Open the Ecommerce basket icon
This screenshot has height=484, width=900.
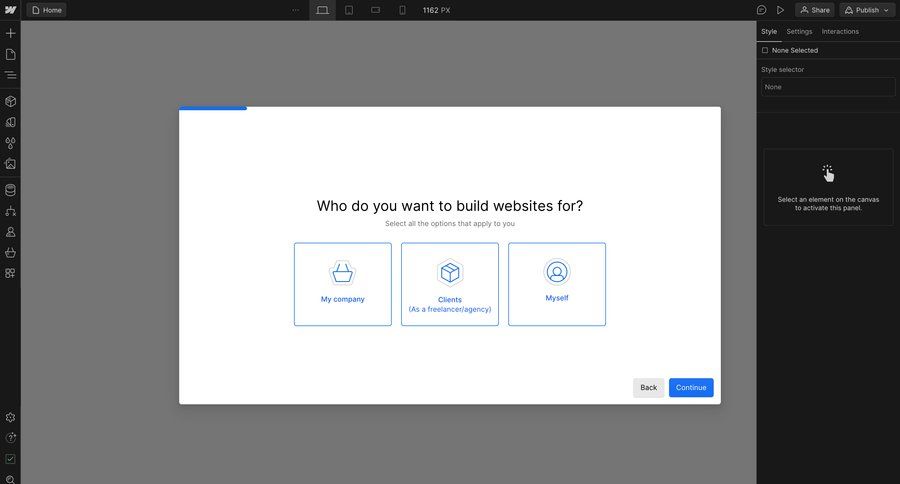point(10,253)
